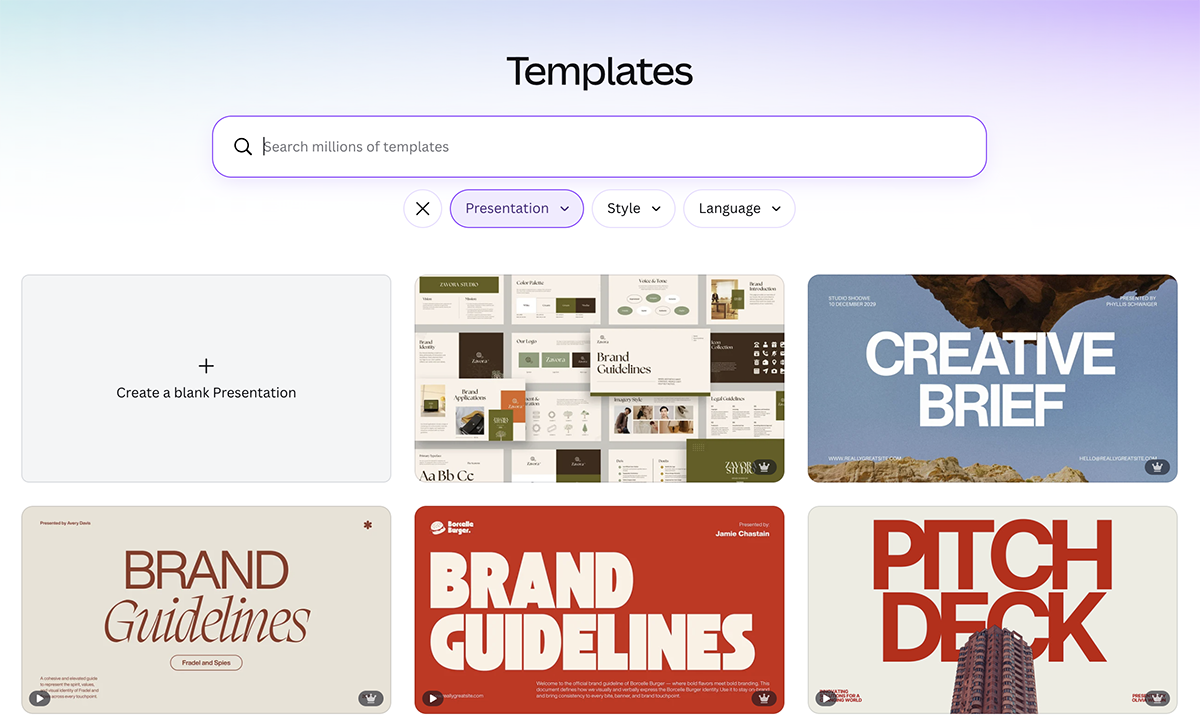Clear filters with the X button
Screen dimensions: 1200x728
[423, 209]
